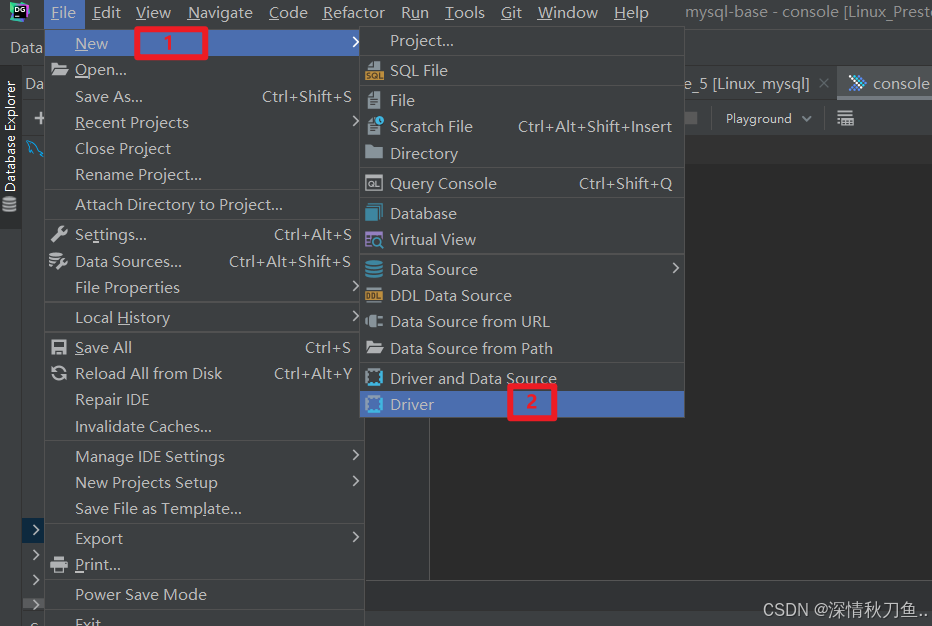Select Close Project
This screenshot has height=626, width=932.
pos(203,149)
